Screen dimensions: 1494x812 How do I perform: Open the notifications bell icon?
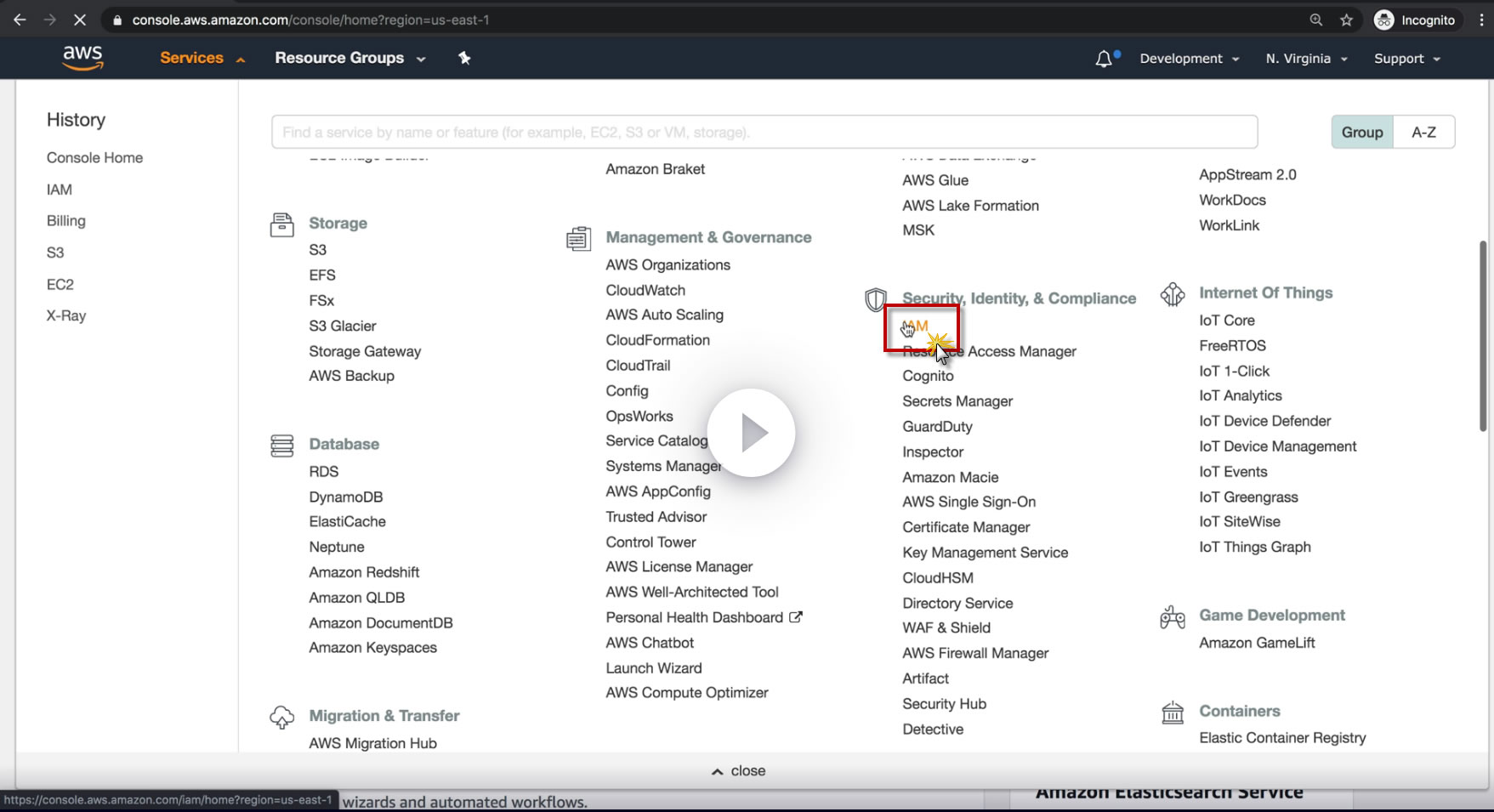pyautogui.click(x=1104, y=59)
